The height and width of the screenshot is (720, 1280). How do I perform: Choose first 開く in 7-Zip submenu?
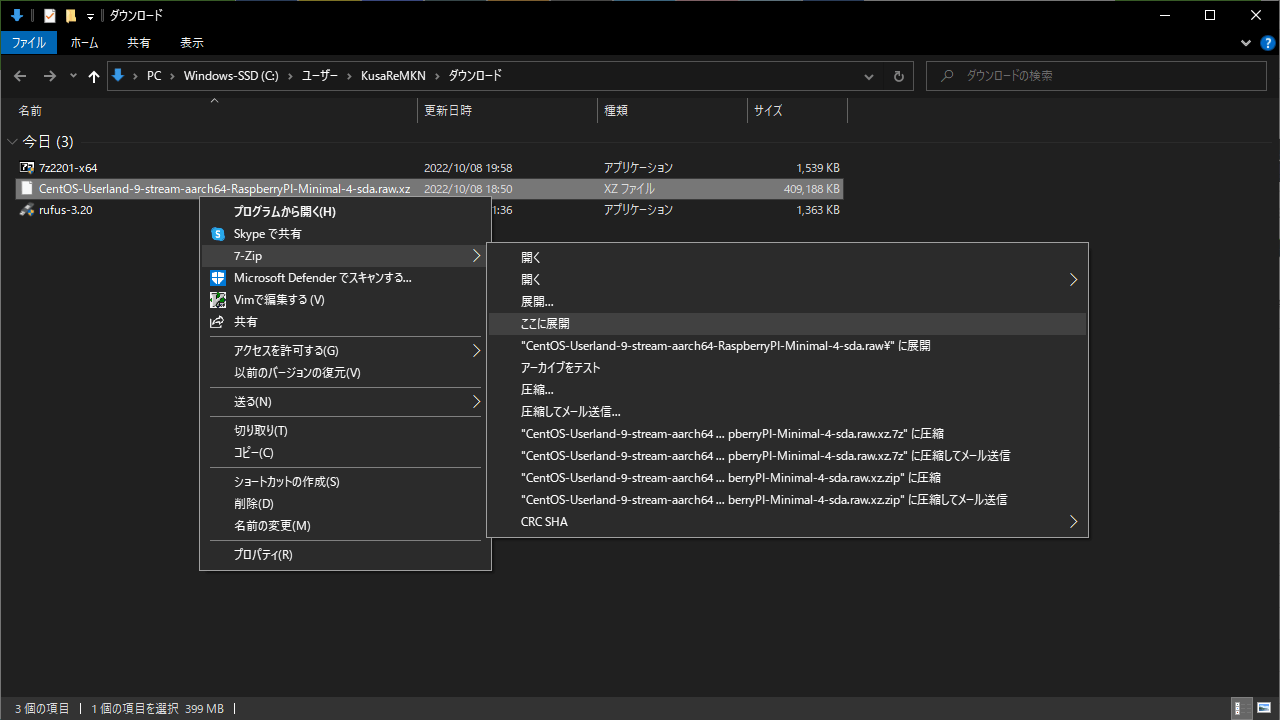(787, 258)
